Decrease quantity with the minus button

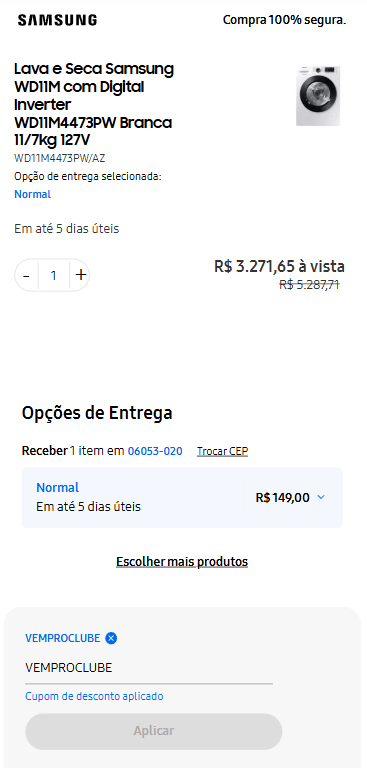click(x=26, y=275)
